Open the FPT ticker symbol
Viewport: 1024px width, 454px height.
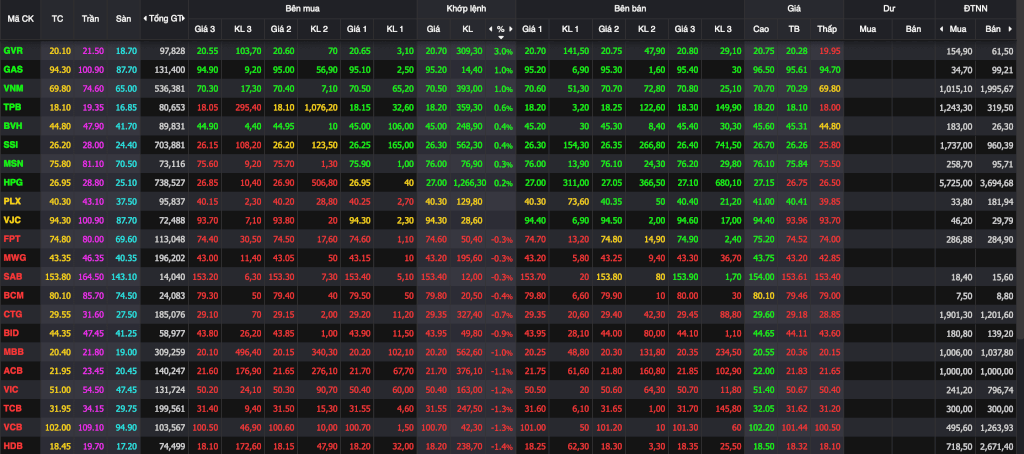(12, 239)
